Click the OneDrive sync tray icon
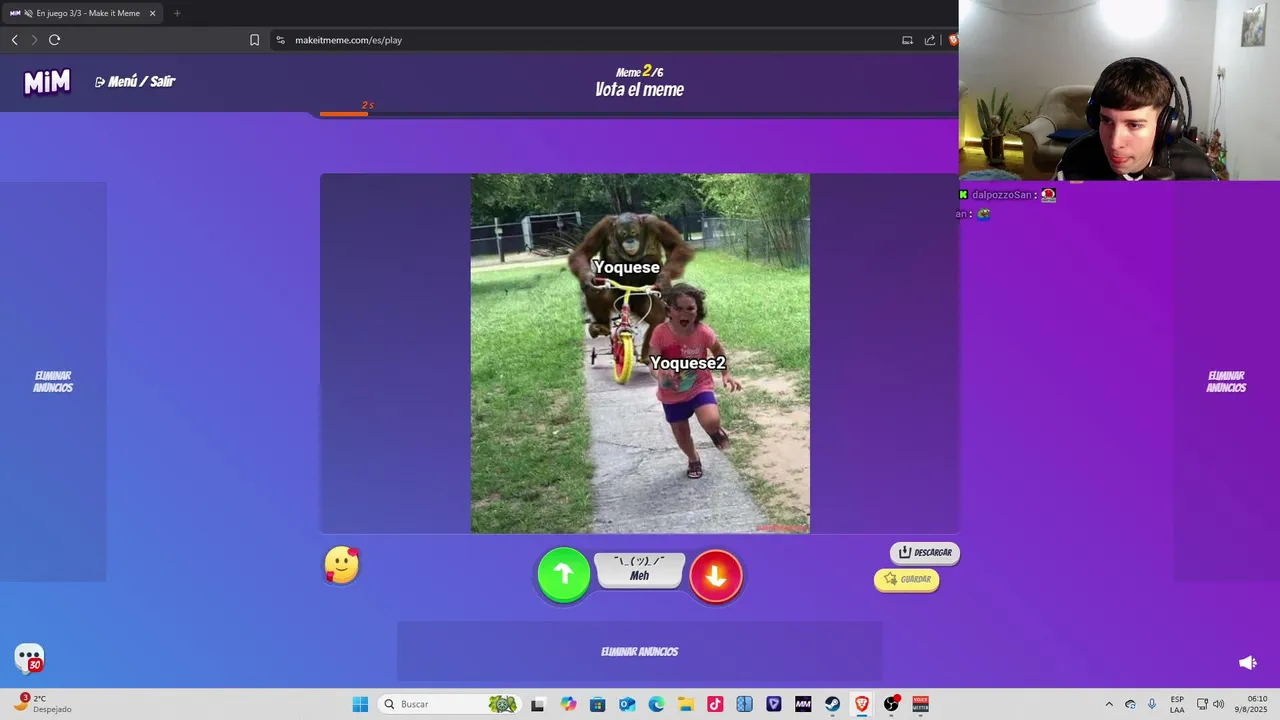Viewport: 1280px width, 720px height. (x=1130, y=704)
